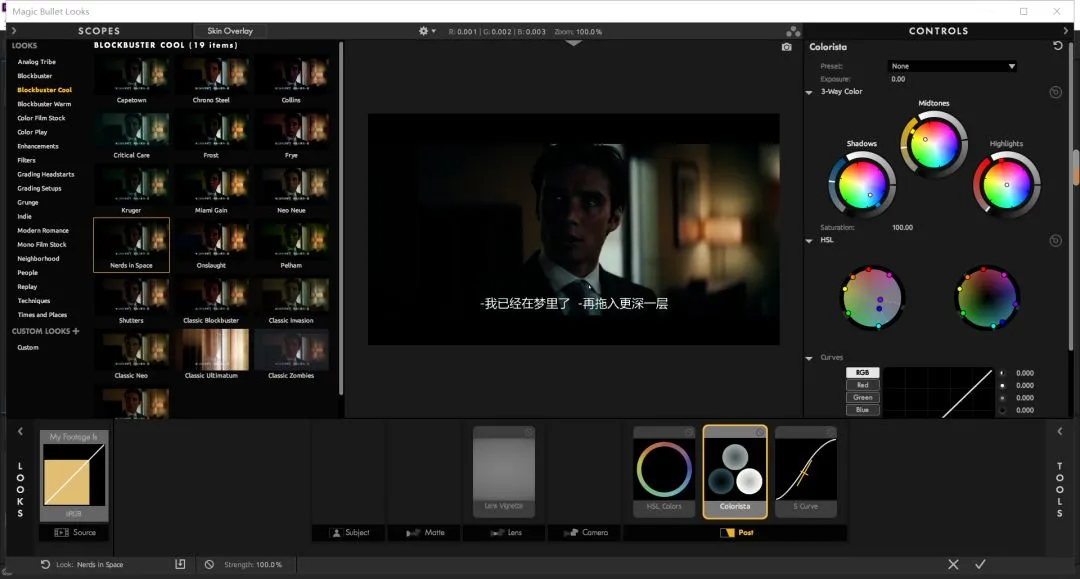
Task: Collapse the Looks drawer arrow
Action: (x=20, y=432)
